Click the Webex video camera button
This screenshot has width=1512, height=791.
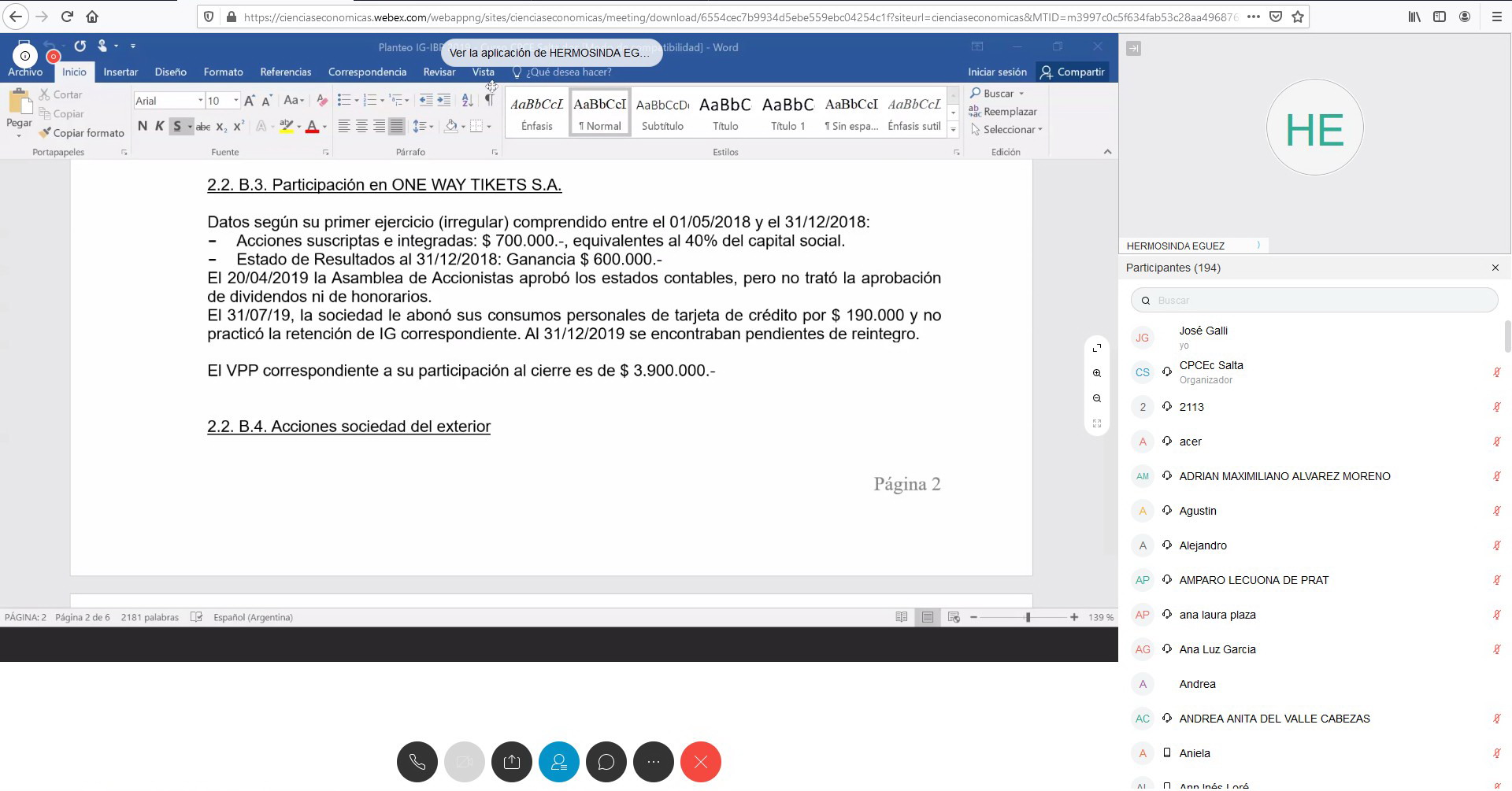(465, 762)
